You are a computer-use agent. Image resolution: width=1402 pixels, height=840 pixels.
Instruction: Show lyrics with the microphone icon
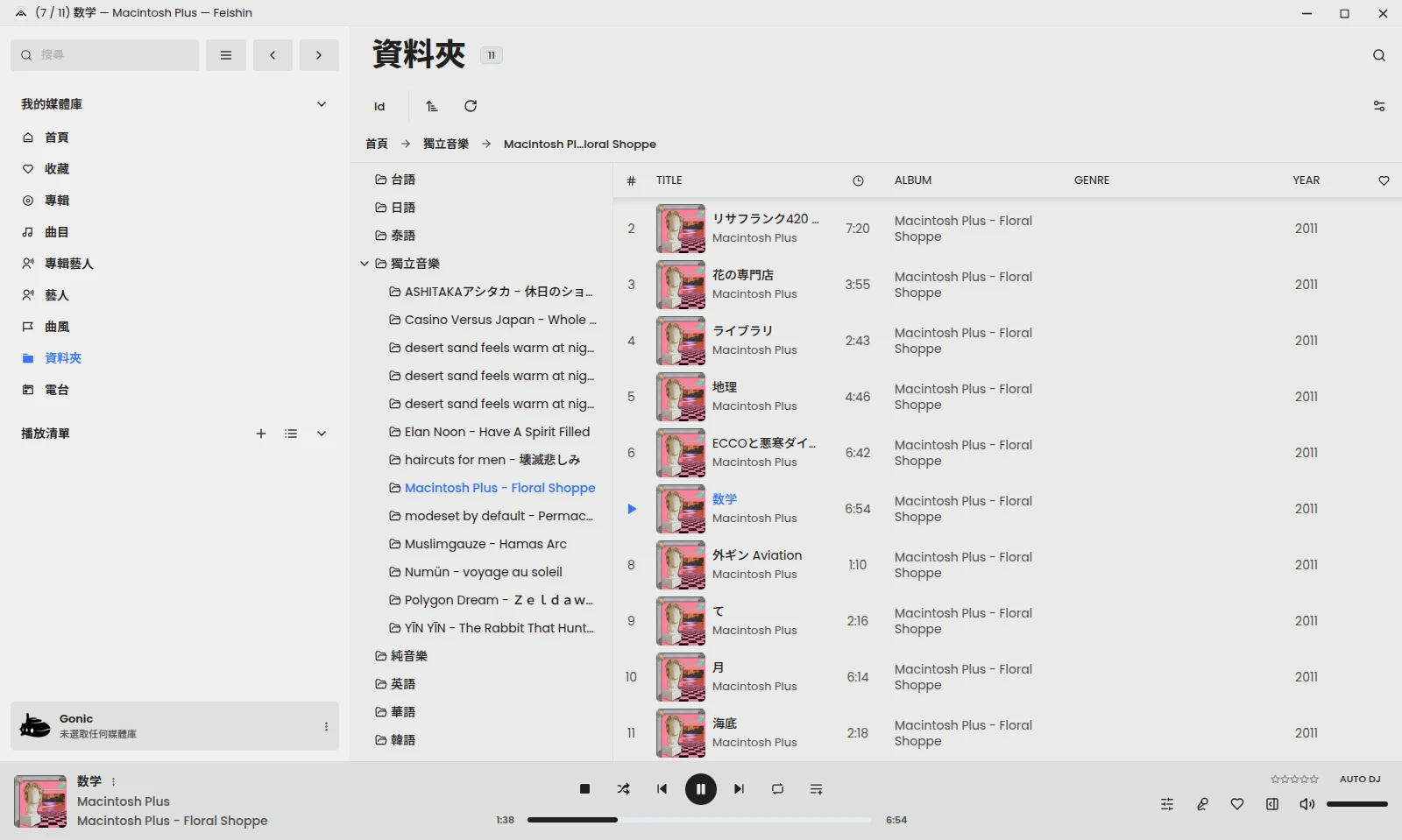[x=1202, y=804]
